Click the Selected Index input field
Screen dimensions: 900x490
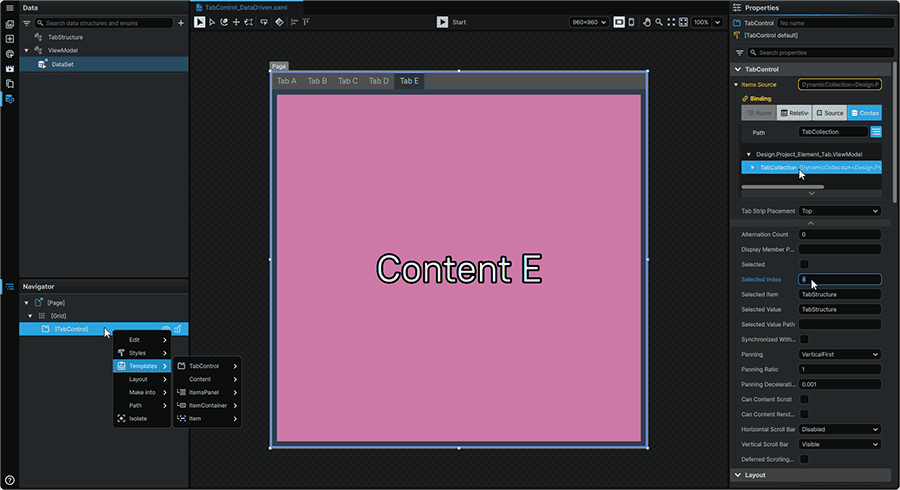coord(840,279)
